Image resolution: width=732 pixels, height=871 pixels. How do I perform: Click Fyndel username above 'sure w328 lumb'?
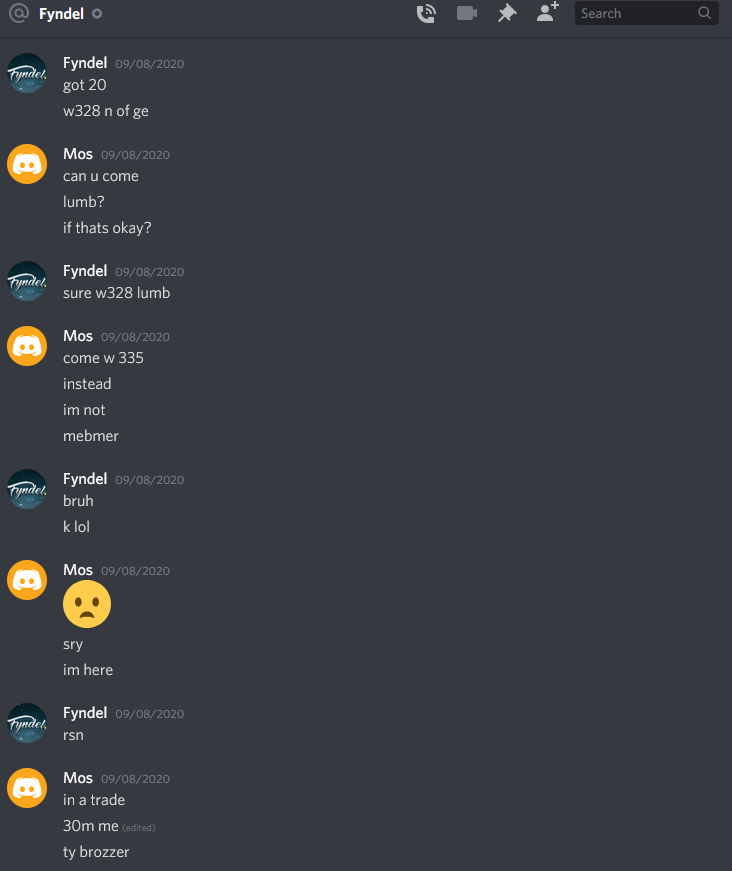(x=85, y=271)
